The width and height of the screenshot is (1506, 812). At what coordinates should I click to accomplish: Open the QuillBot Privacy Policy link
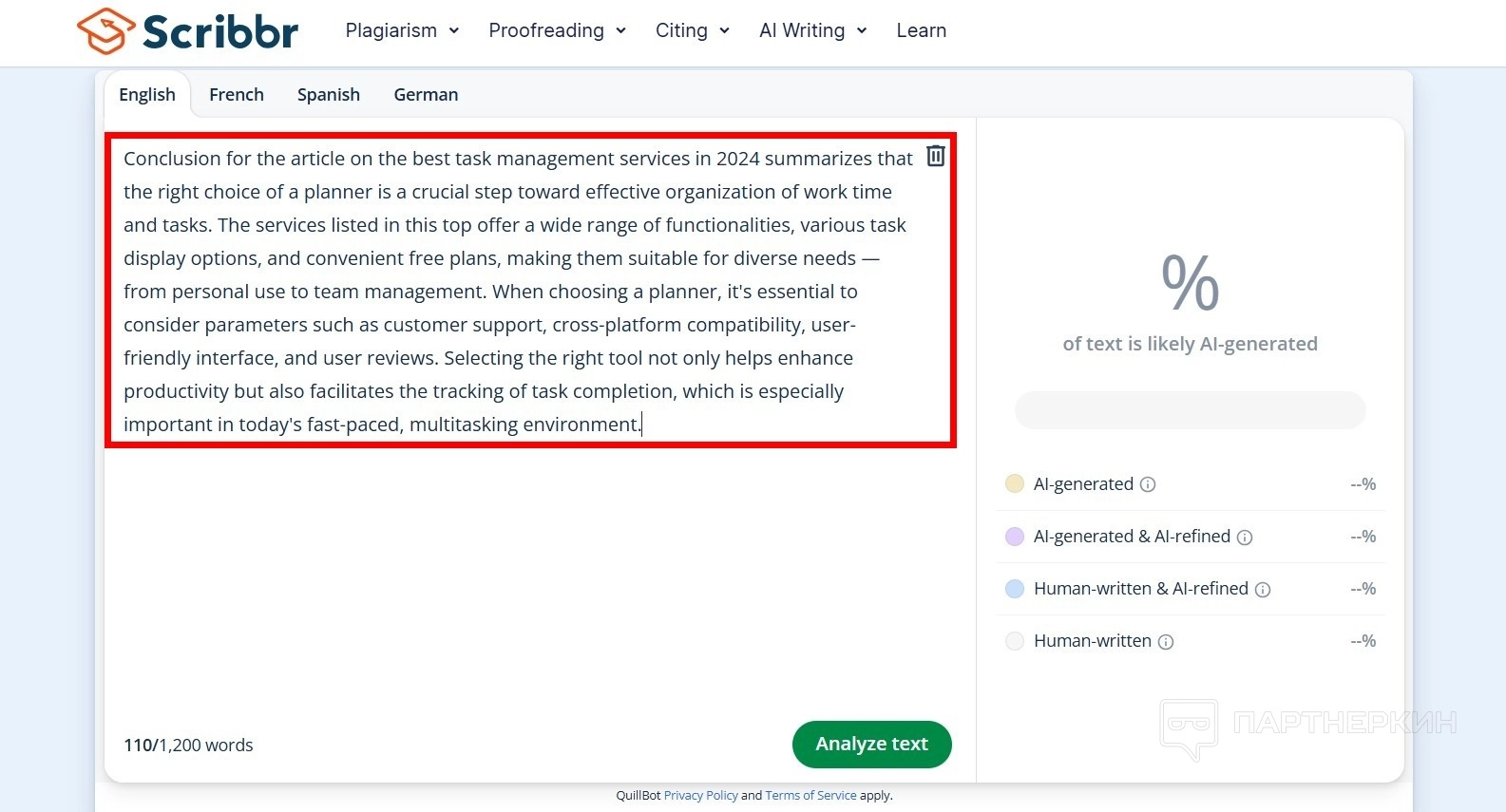(700, 796)
